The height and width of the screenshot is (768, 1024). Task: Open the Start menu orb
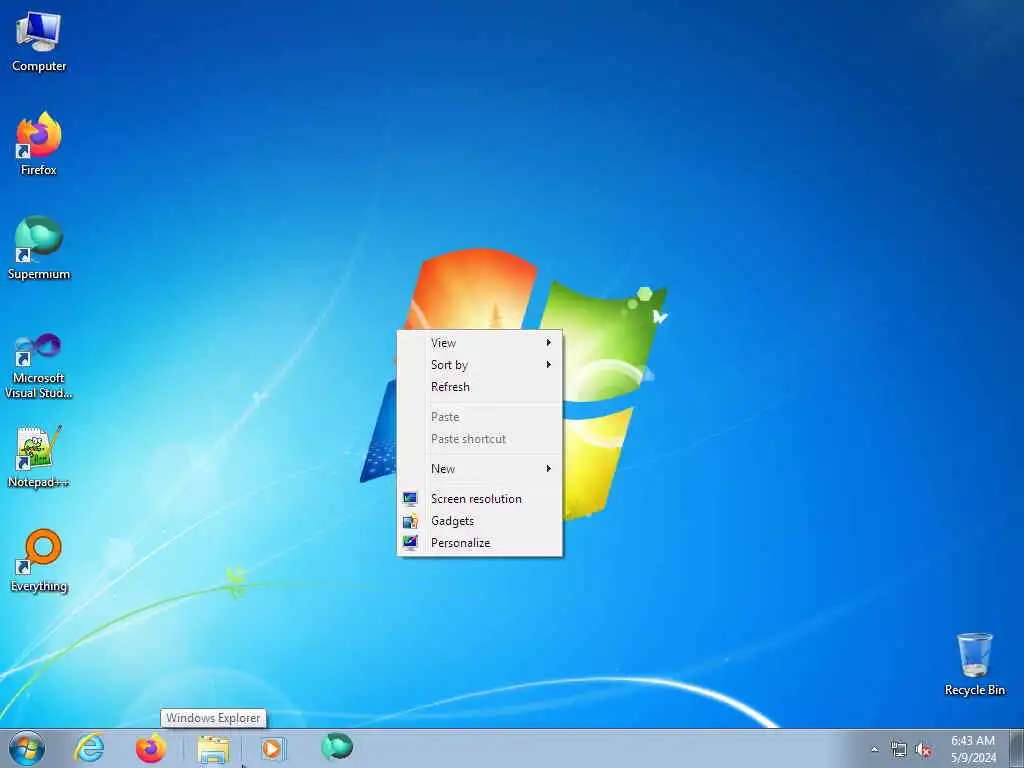point(27,748)
